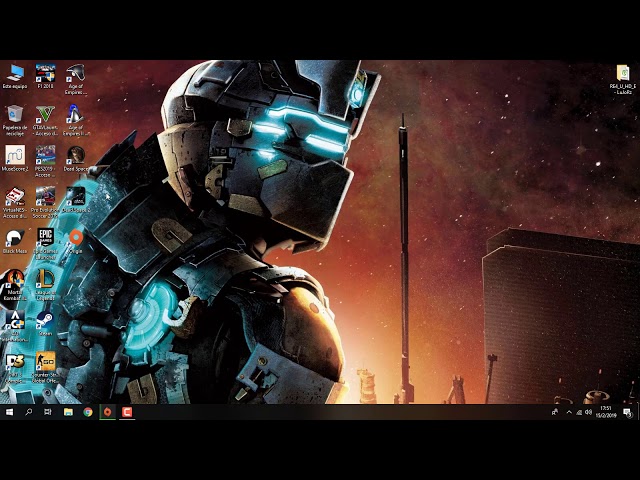Open the Epic Games Launcher shortcut
640x480 pixels.
[45, 244]
